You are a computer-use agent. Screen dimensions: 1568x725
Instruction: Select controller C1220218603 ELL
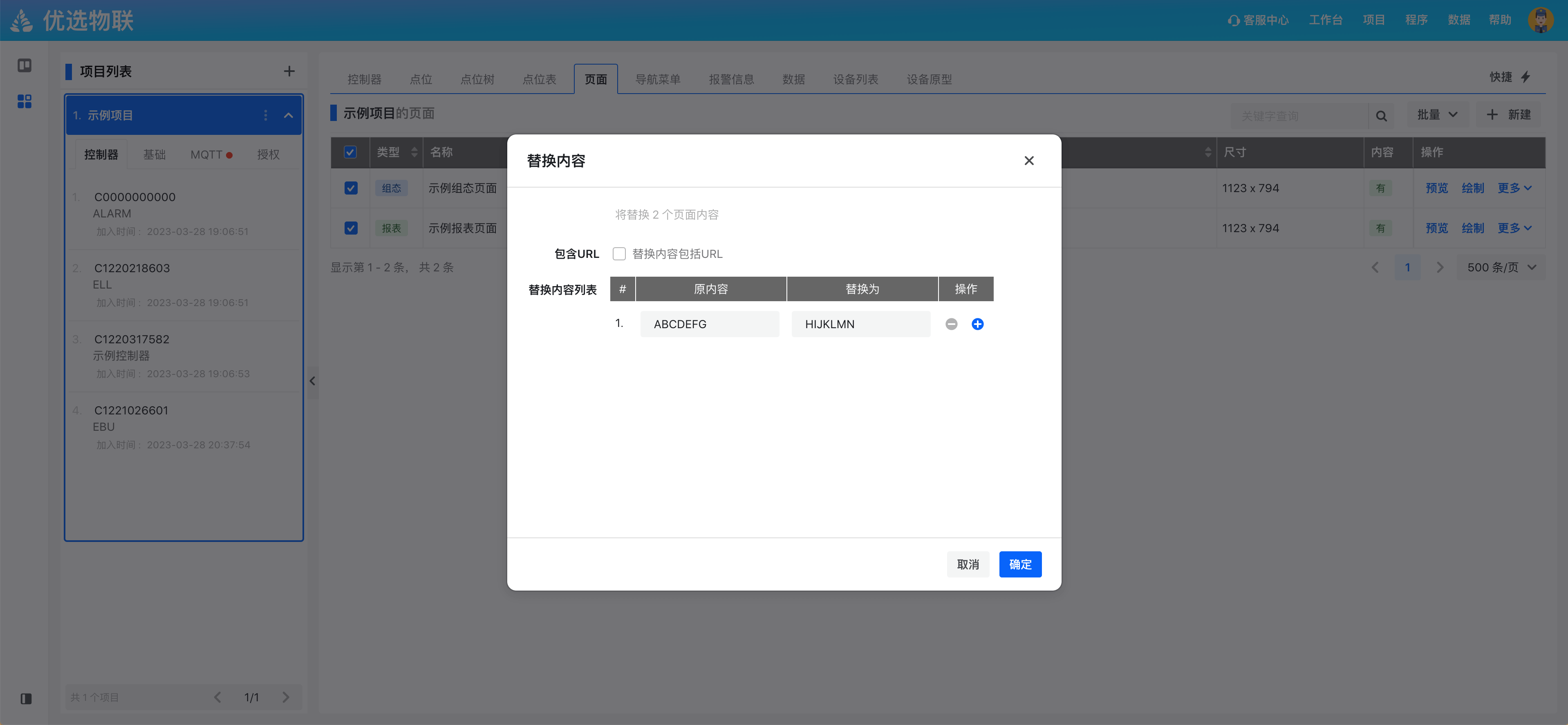tap(184, 285)
